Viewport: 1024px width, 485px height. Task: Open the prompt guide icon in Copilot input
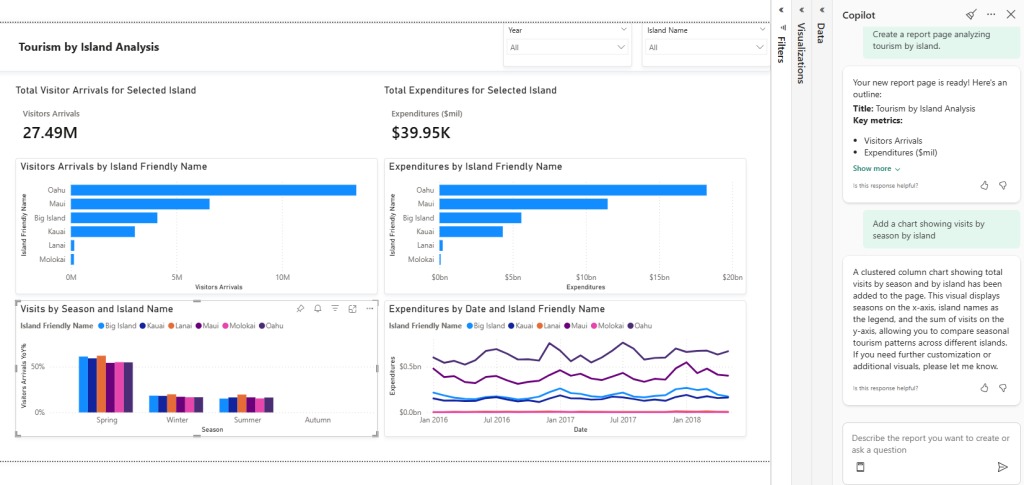coord(859,467)
